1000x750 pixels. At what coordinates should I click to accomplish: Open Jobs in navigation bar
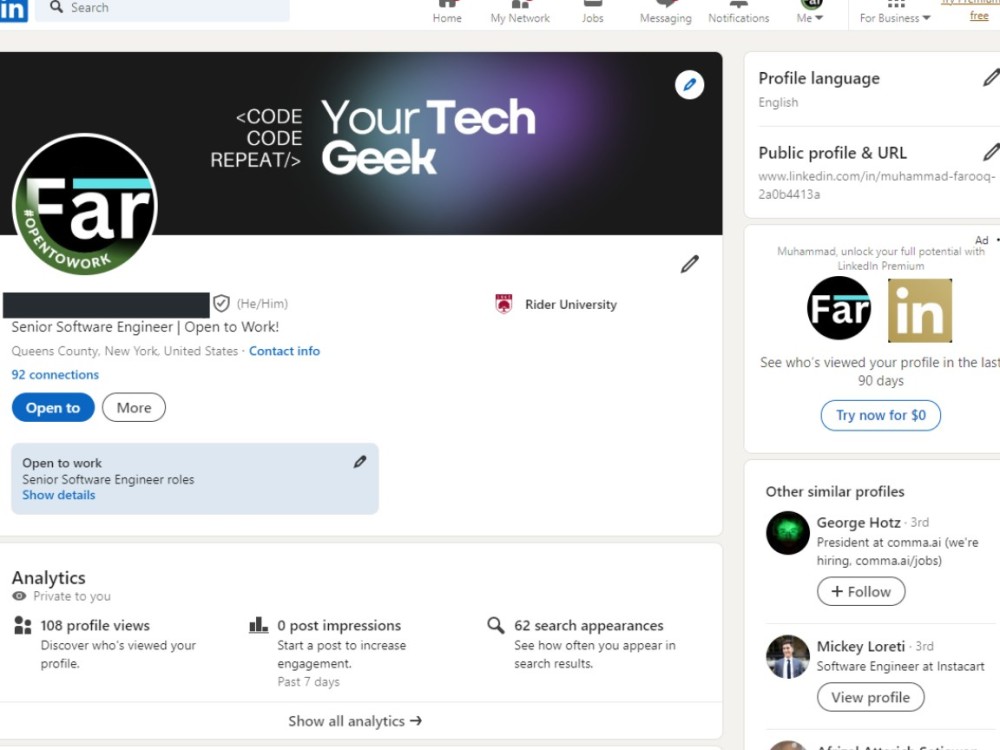592,11
